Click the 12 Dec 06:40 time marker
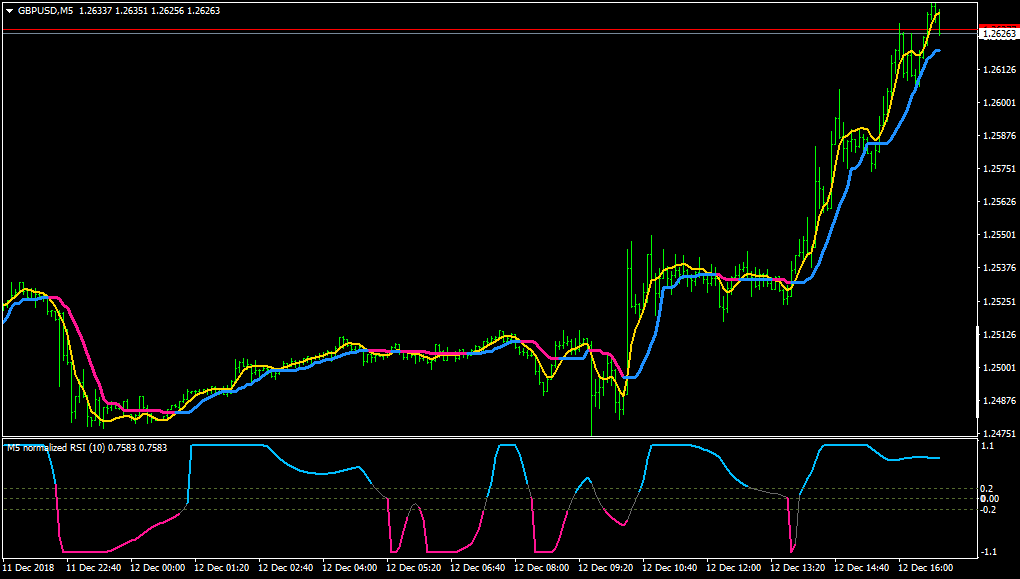 pos(477,568)
